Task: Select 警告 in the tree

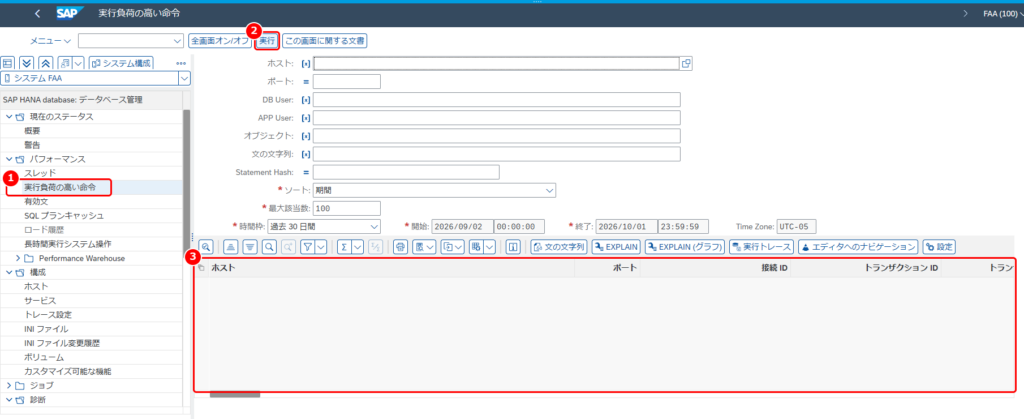Action: click(33, 145)
